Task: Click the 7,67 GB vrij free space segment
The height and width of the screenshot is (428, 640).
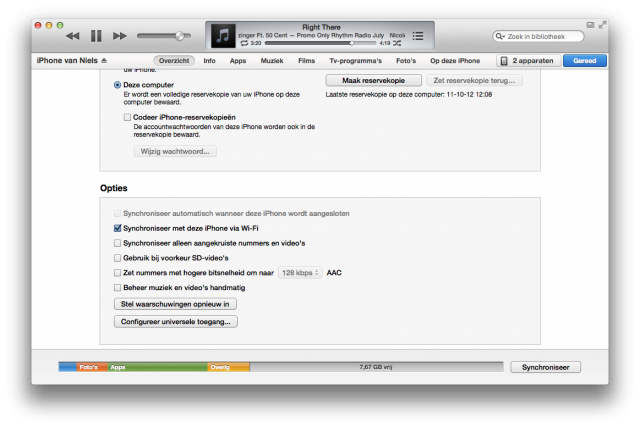Action: (376, 367)
